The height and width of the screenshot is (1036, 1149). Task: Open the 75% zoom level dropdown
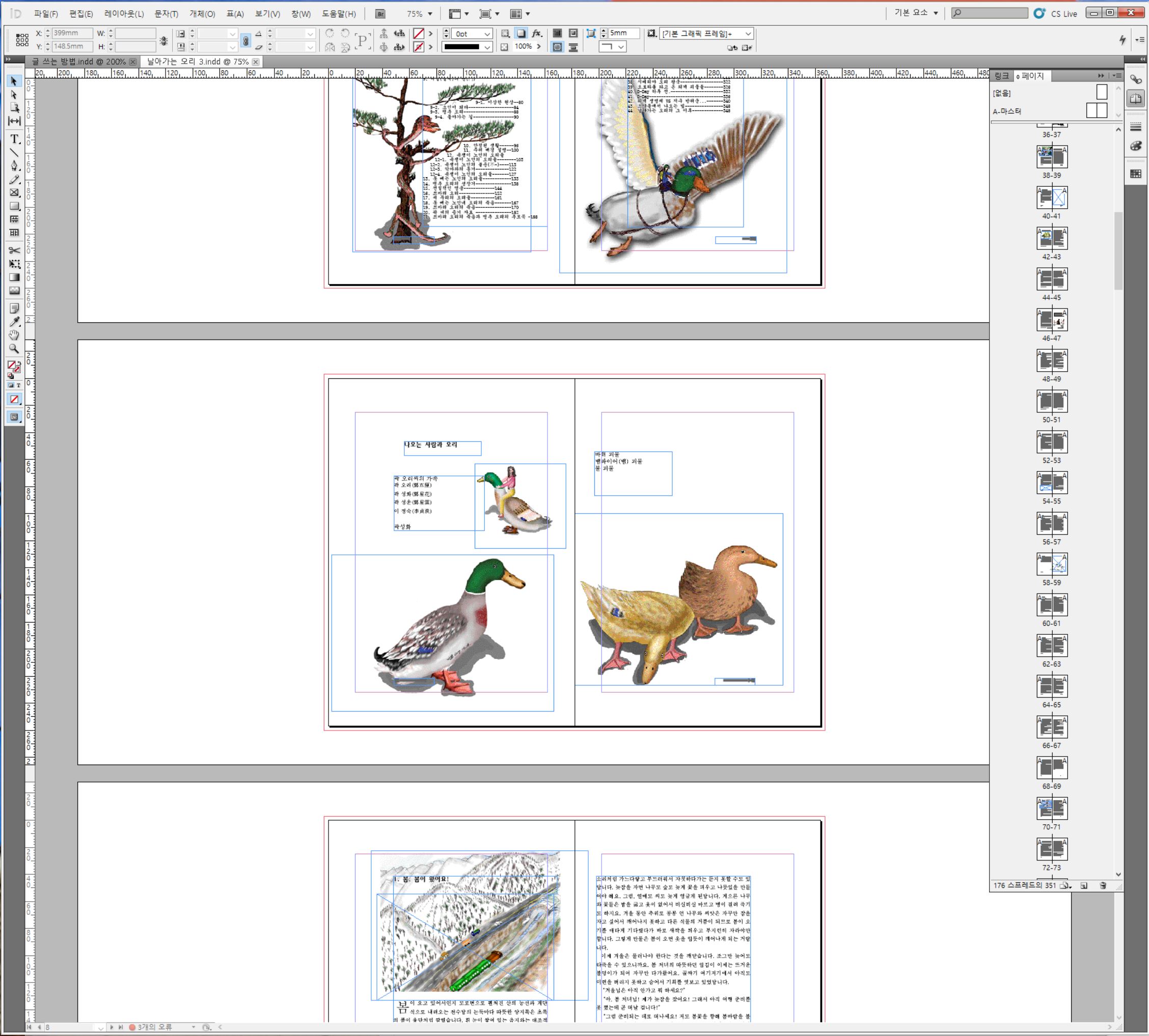pos(430,14)
